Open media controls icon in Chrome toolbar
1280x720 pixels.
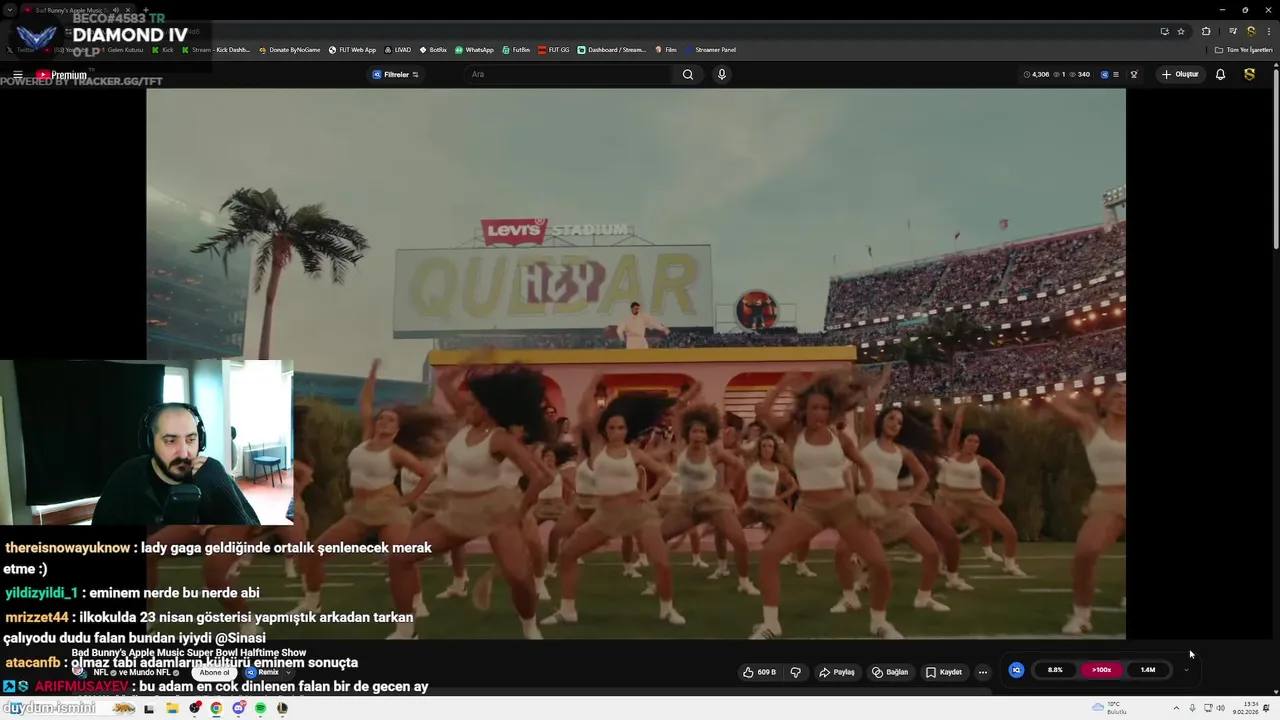point(1233,31)
